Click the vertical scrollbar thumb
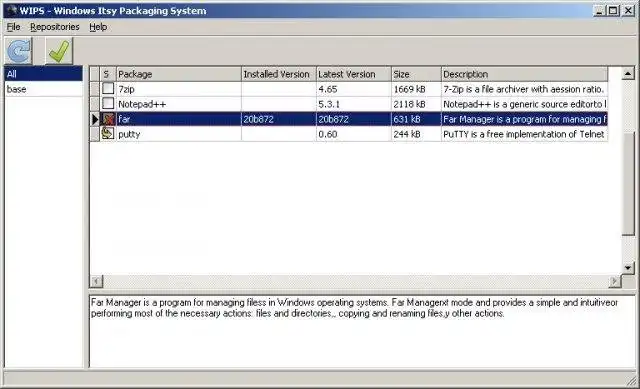The image size is (640, 389). click(x=628, y=184)
